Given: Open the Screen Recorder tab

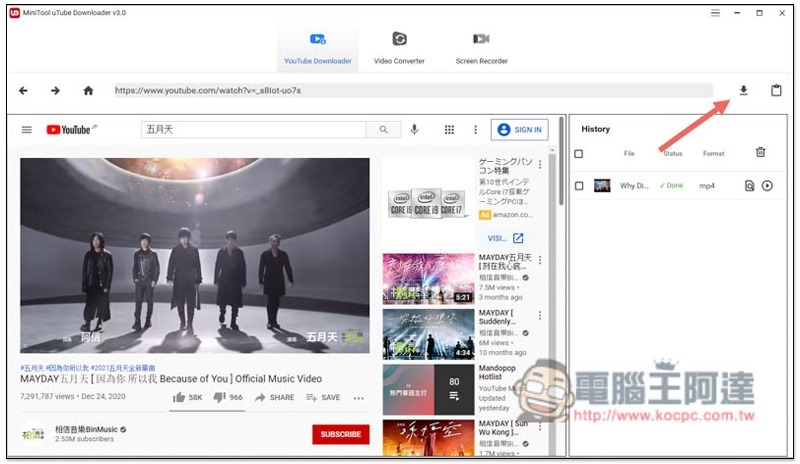Looking at the screenshot, I should (x=481, y=48).
